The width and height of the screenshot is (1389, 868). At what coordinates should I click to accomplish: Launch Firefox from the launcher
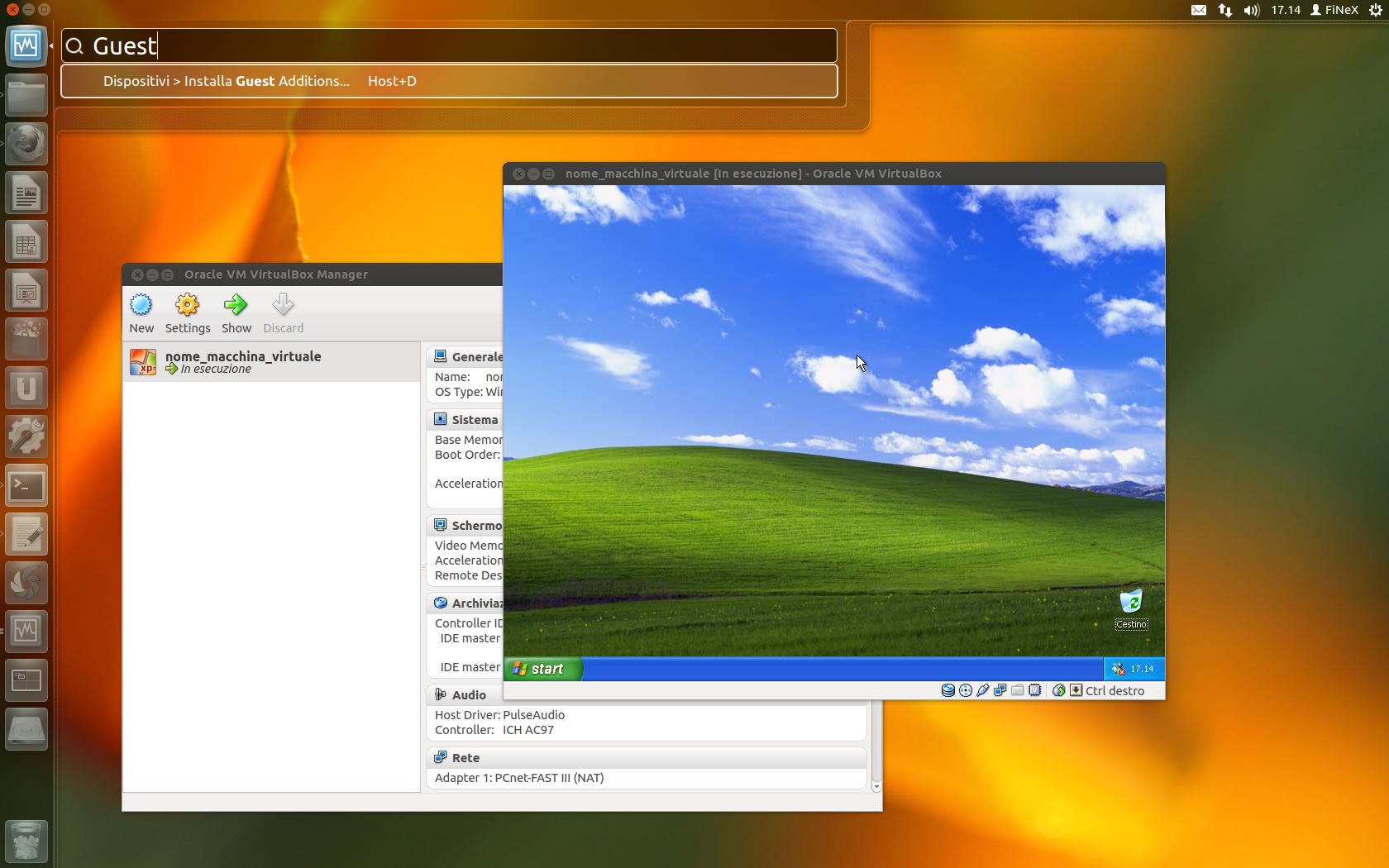click(26, 144)
